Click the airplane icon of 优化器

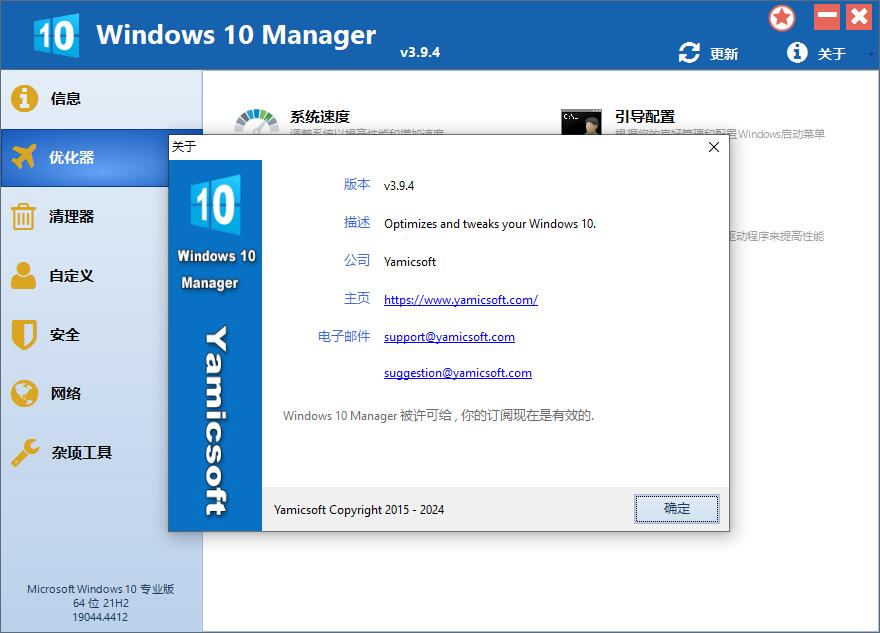pyautogui.click(x=24, y=157)
